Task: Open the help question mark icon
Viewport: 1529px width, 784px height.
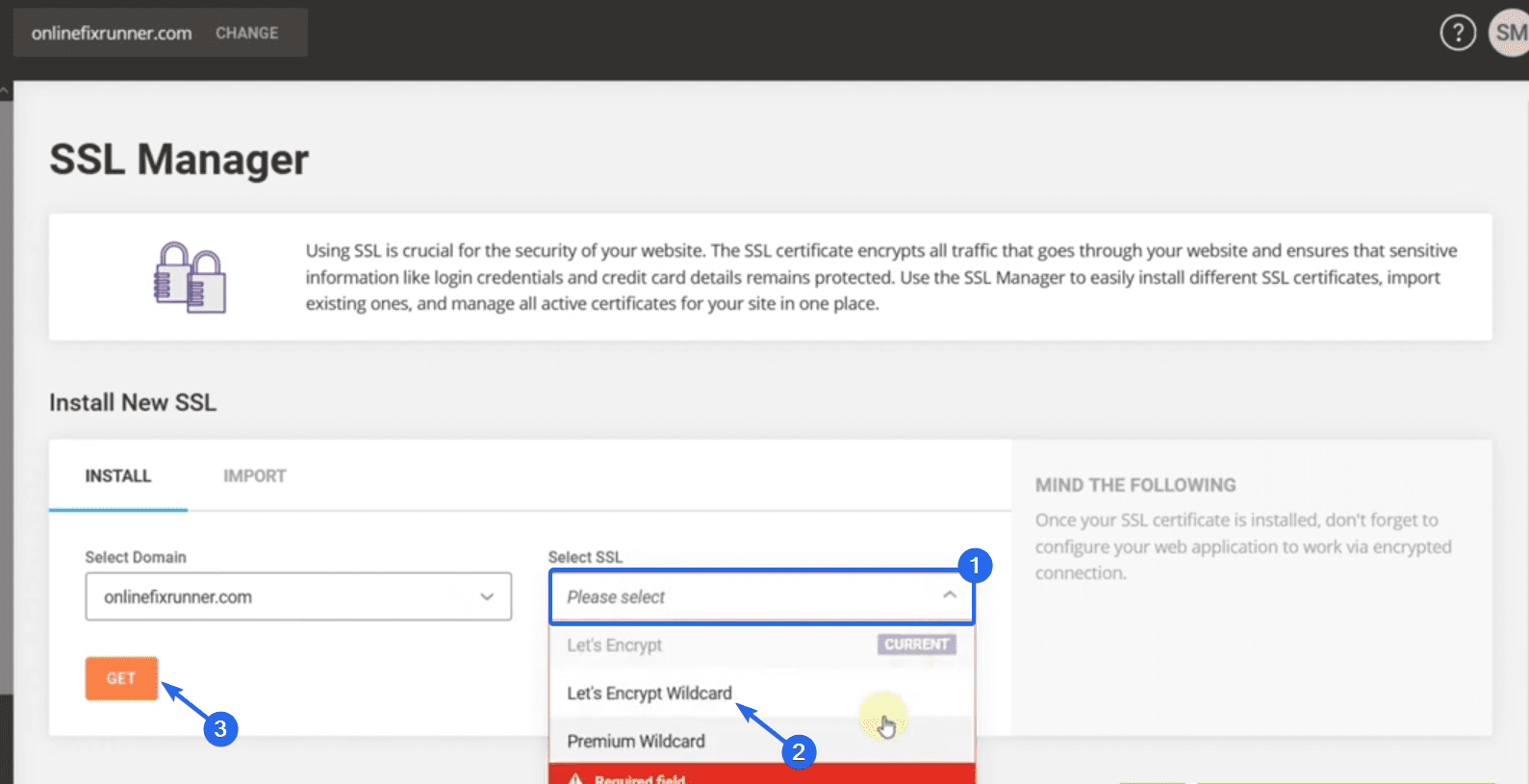Action: point(1458,33)
